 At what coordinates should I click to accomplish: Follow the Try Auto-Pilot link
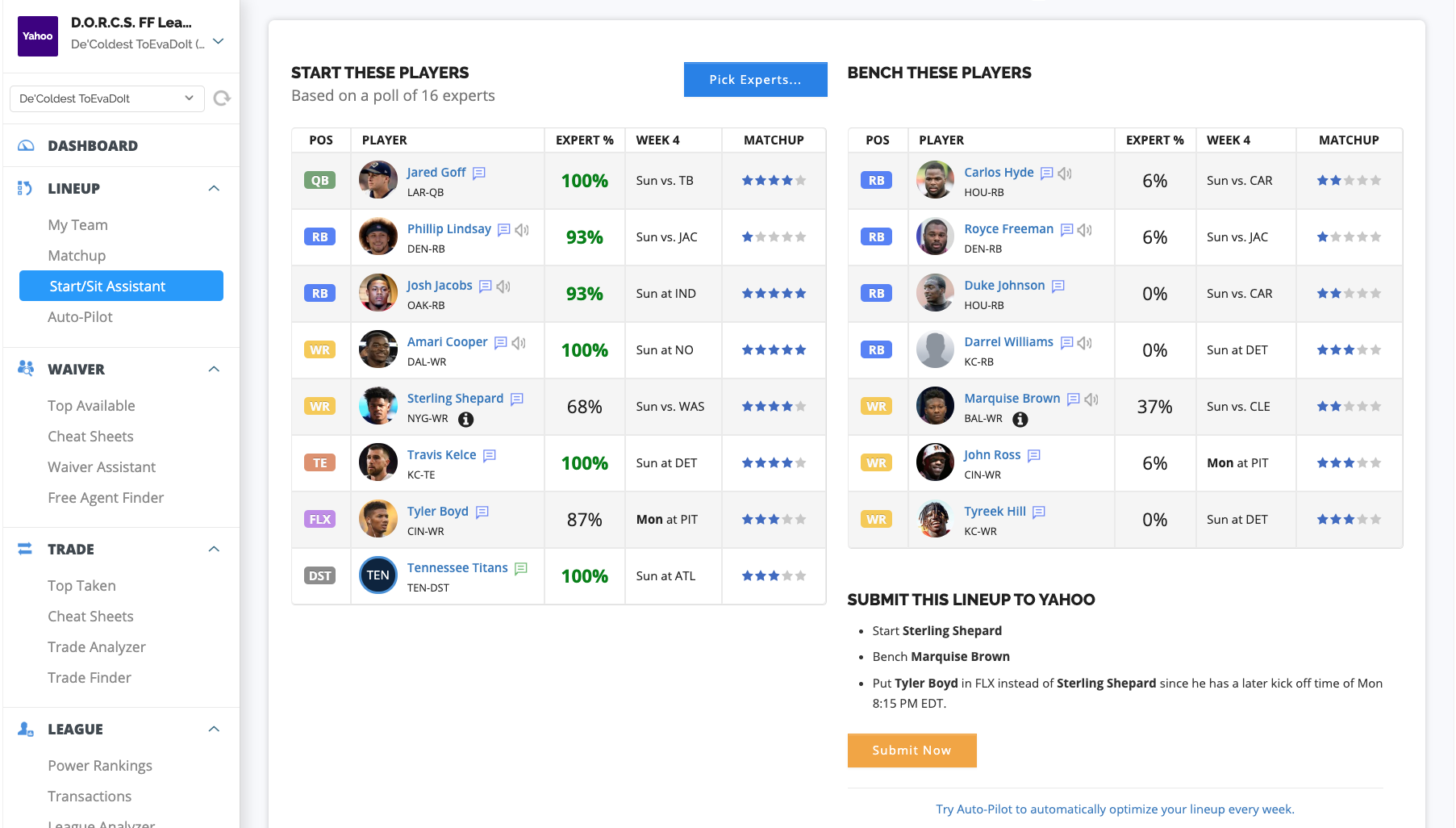pos(1115,809)
